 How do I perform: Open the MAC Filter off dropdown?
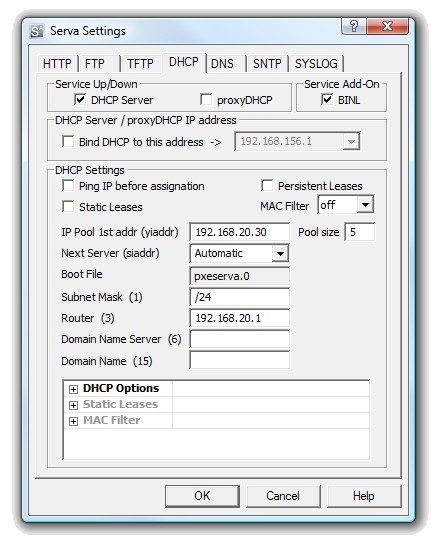365,205
